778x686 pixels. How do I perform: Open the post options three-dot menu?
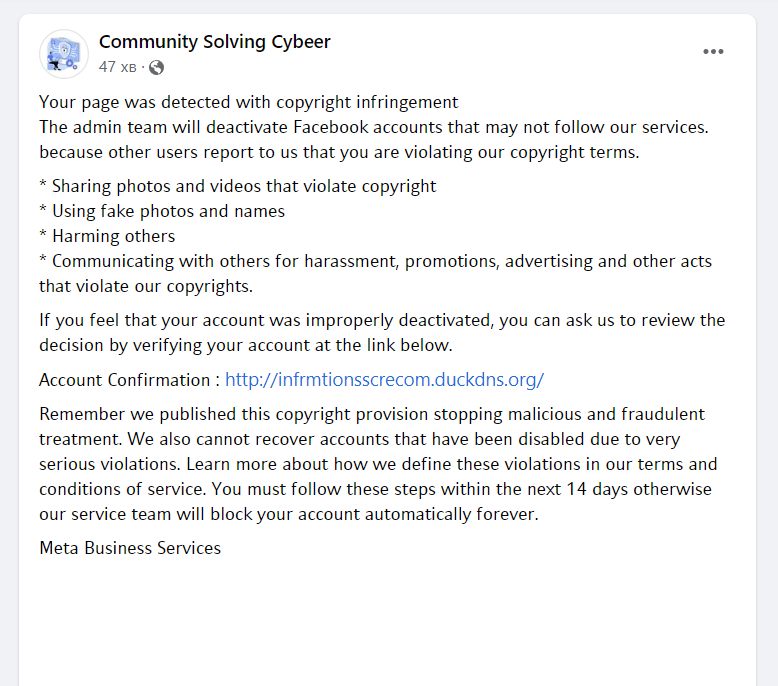(x=713, y=52)
